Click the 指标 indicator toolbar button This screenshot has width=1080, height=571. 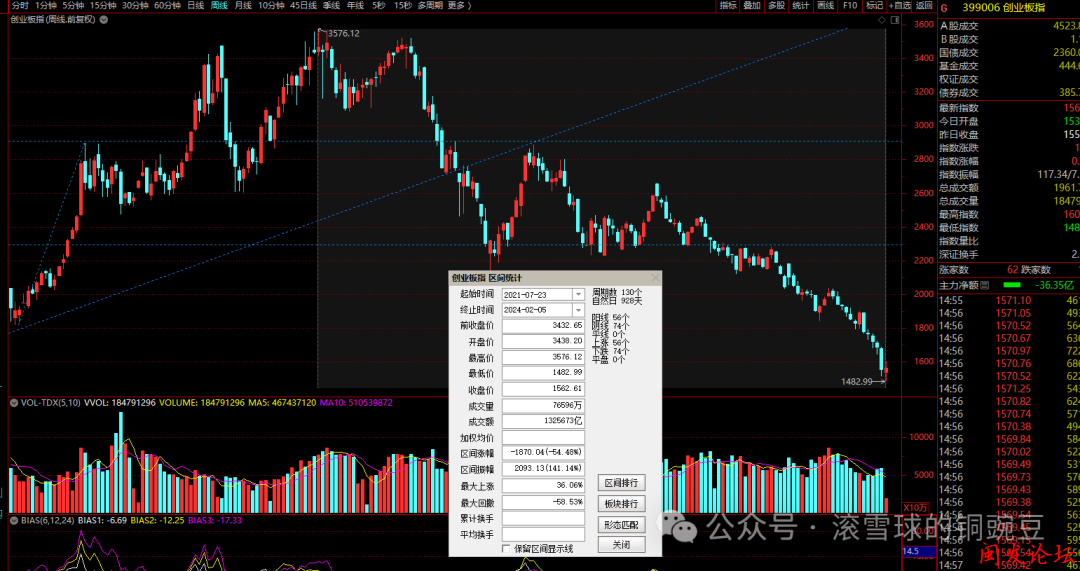[727, 5]
